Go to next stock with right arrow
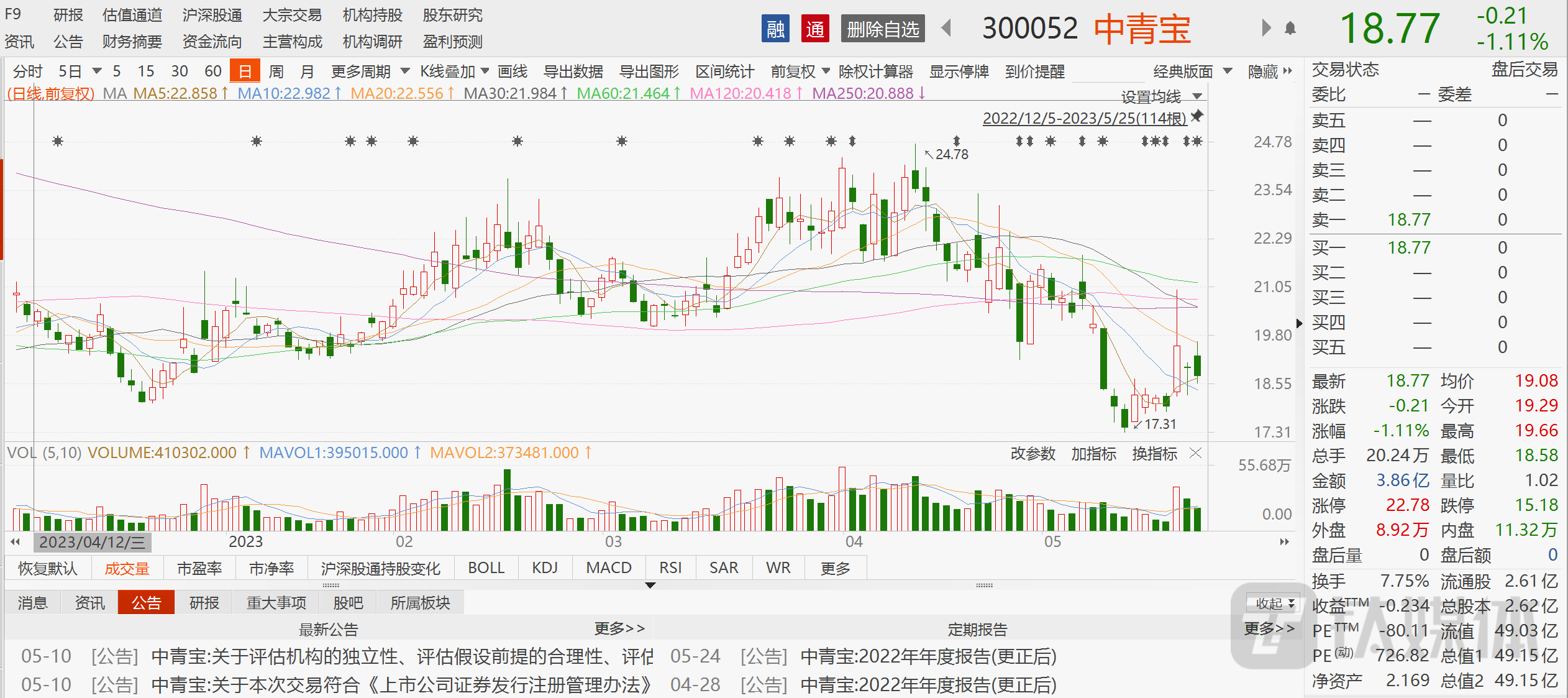Viewport: 1568px width, 698px height. [1266, 29]
